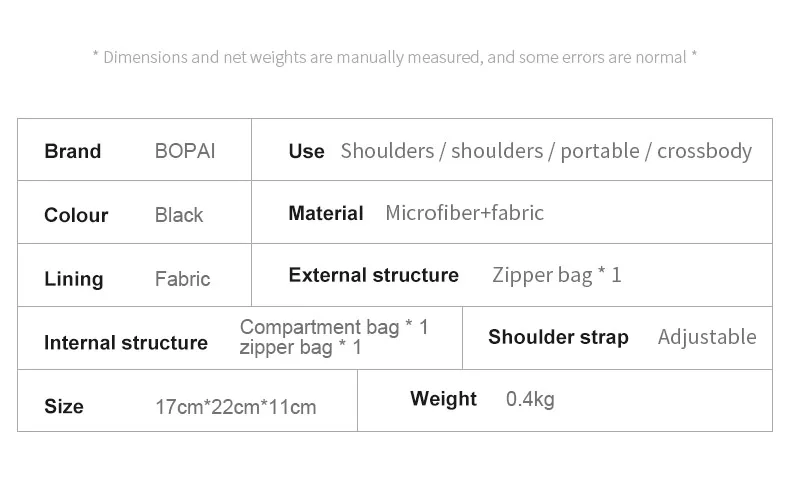
Task: Click the Size label
Action: pos(64,406)
